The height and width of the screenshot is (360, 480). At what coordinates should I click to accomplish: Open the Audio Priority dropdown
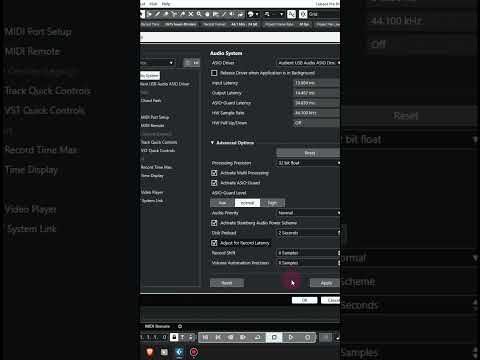[x=308, y=213]
